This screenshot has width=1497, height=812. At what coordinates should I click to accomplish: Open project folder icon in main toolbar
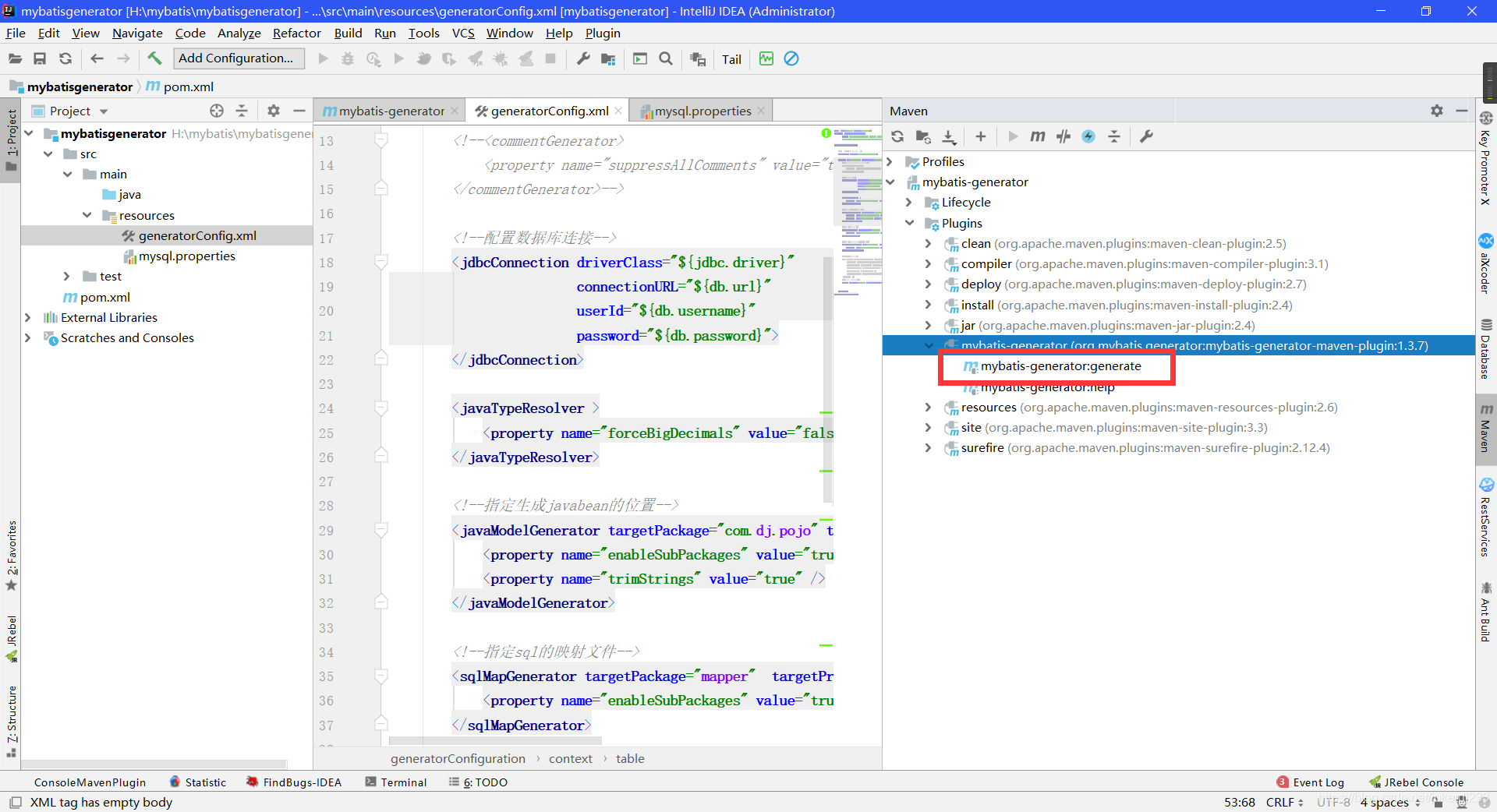[15, 58]
